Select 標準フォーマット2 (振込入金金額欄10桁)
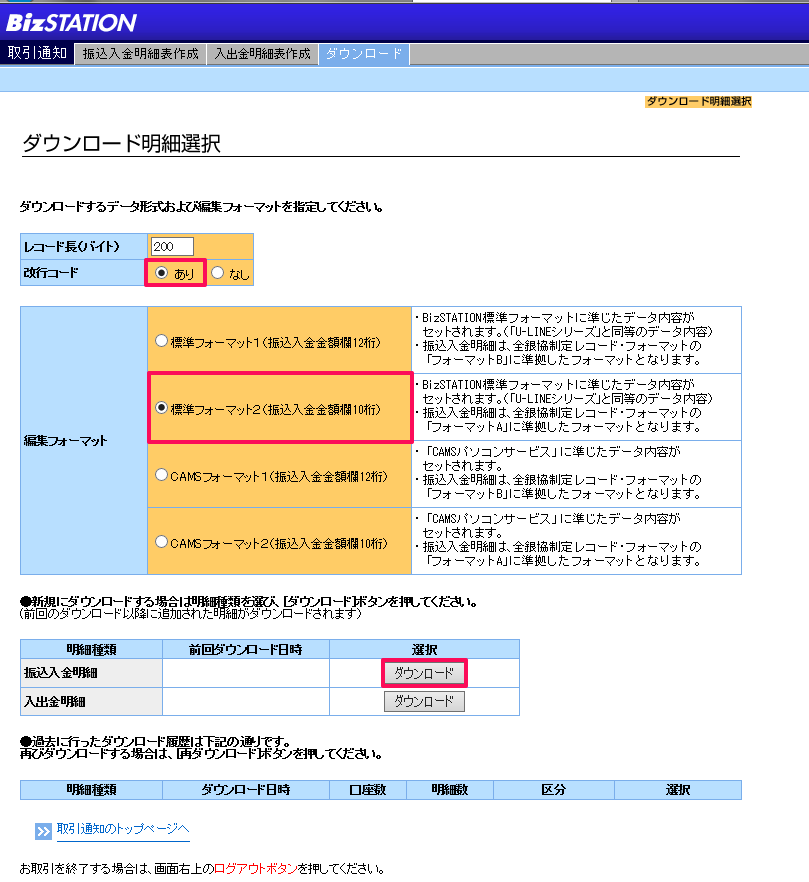809x882 pixels. (162, 408)
